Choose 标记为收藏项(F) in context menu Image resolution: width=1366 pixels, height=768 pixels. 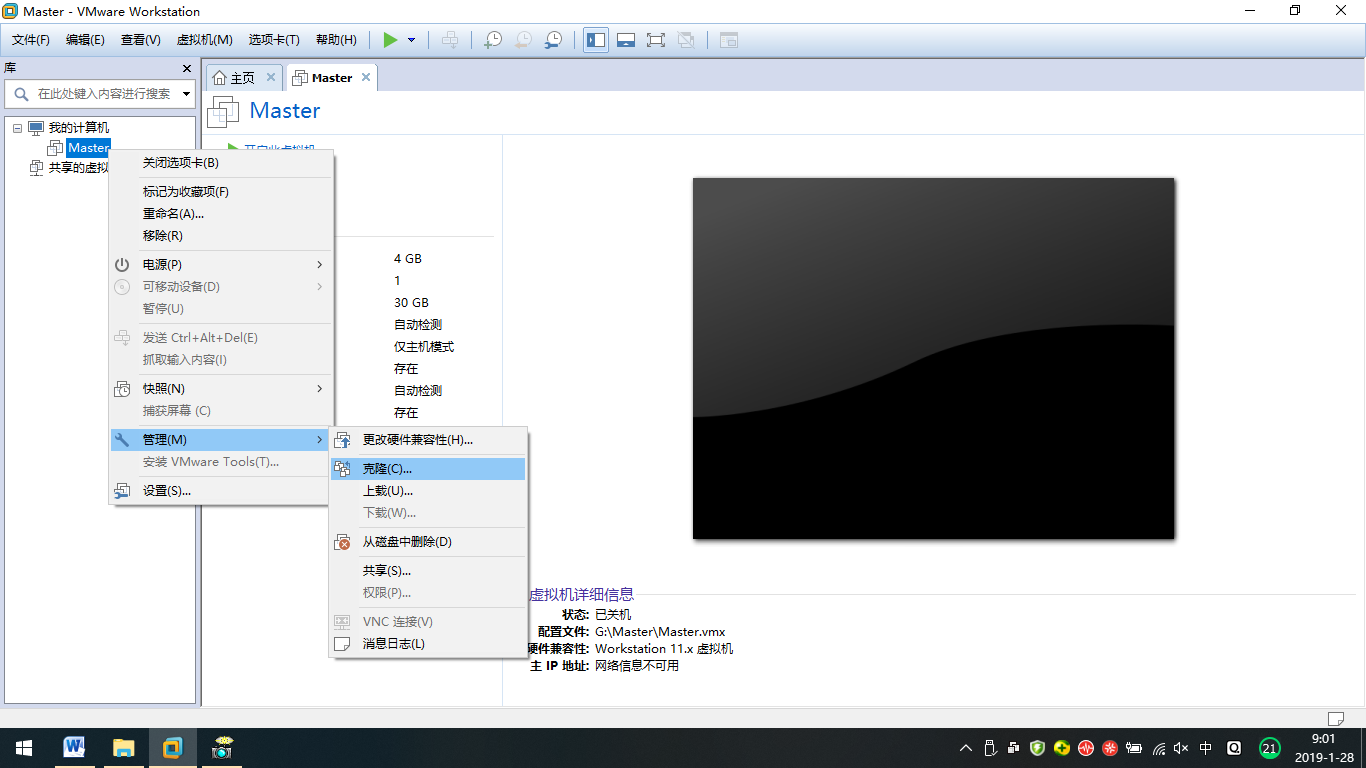[221, 192]
